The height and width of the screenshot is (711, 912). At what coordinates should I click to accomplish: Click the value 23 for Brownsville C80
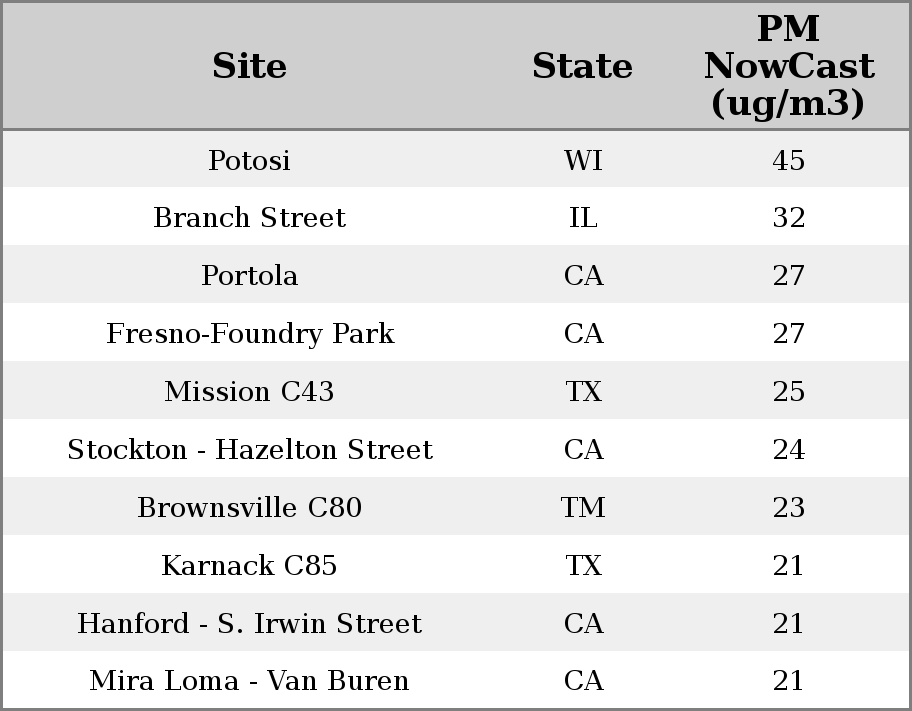point(788,507)
